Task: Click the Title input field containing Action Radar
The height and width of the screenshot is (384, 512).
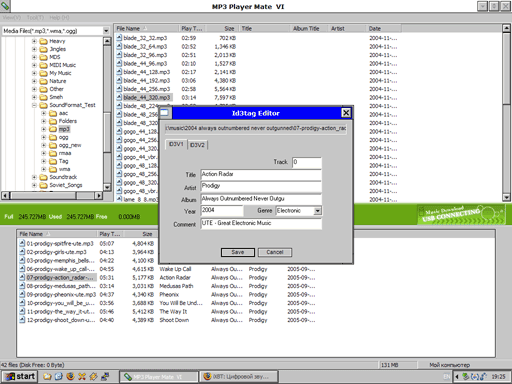Action: 261,174
